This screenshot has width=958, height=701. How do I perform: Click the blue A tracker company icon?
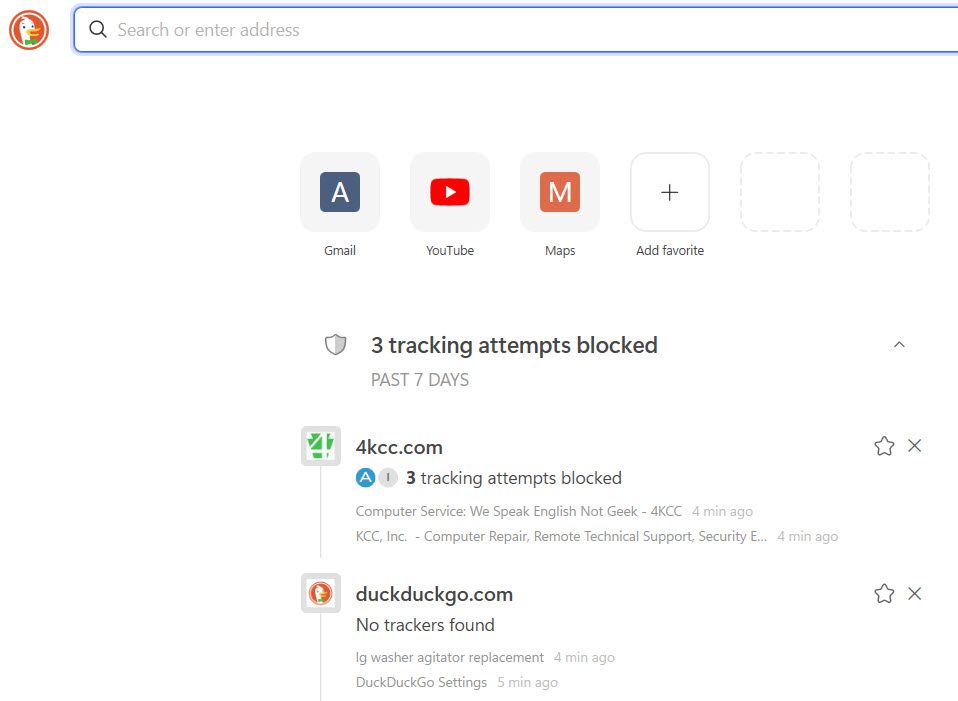tap(365, 477)
